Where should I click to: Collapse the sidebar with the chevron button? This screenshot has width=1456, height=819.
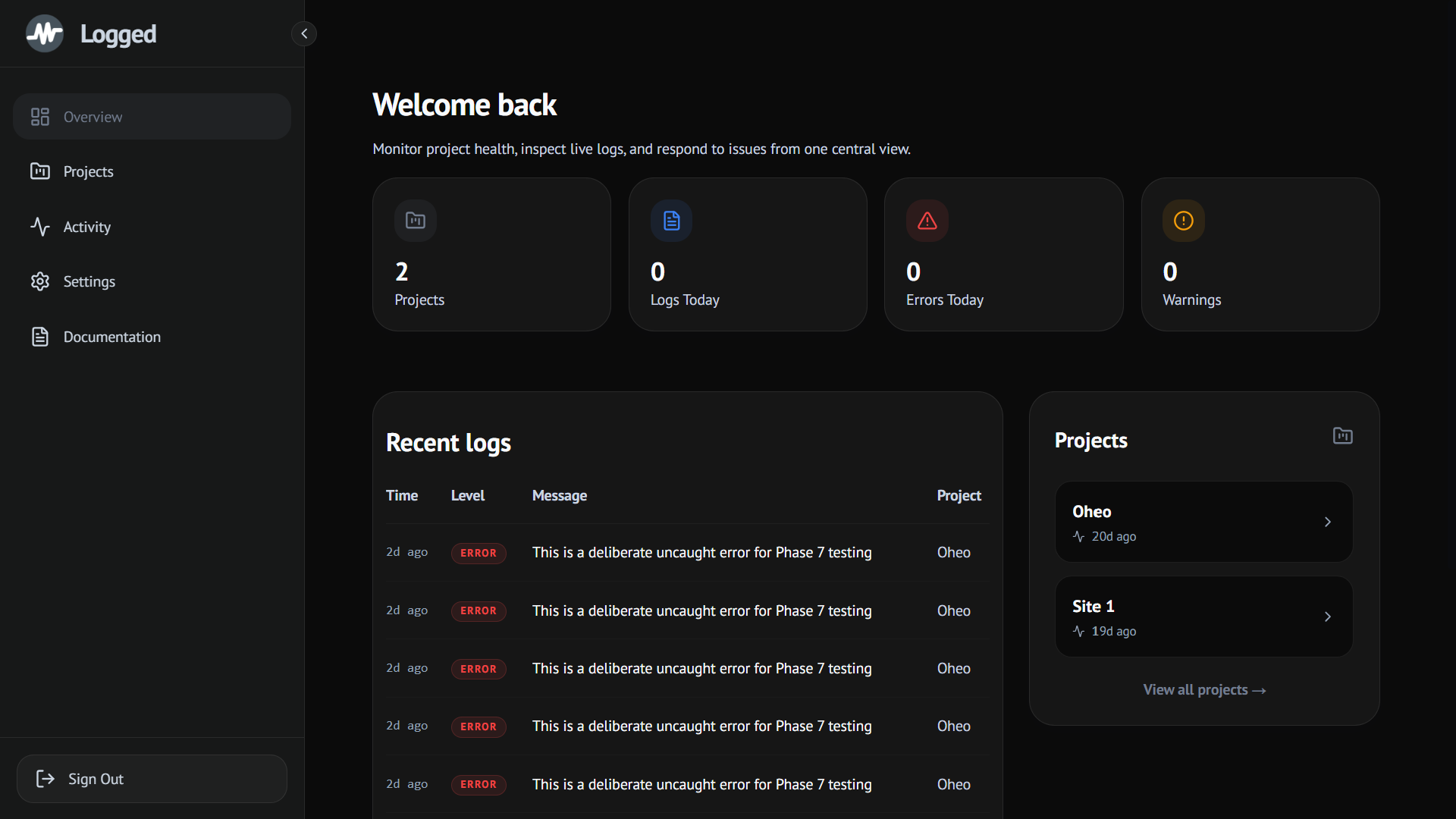coord(304,33)
